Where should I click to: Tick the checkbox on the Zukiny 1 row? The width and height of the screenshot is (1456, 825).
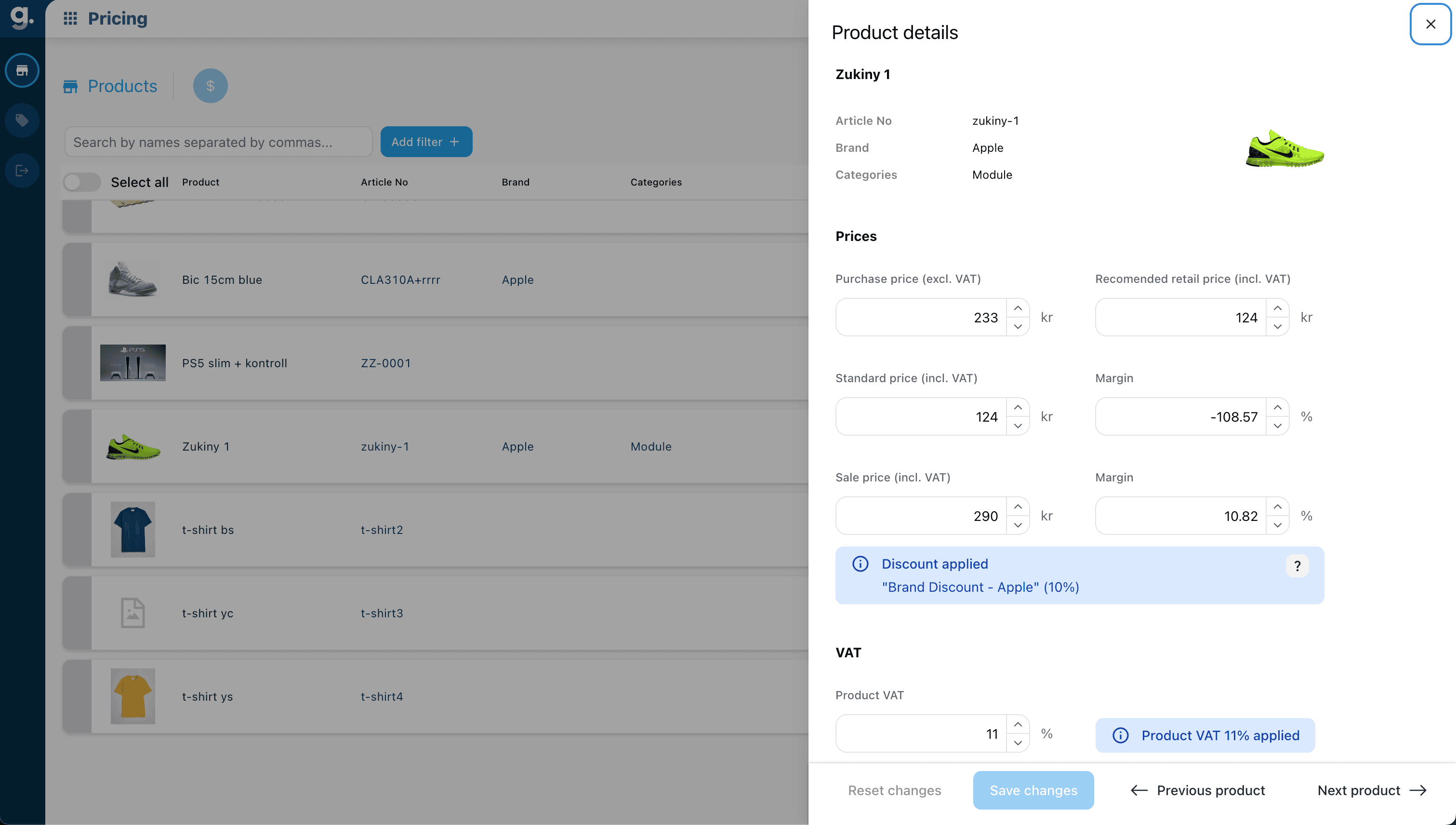tap(78, 446)
